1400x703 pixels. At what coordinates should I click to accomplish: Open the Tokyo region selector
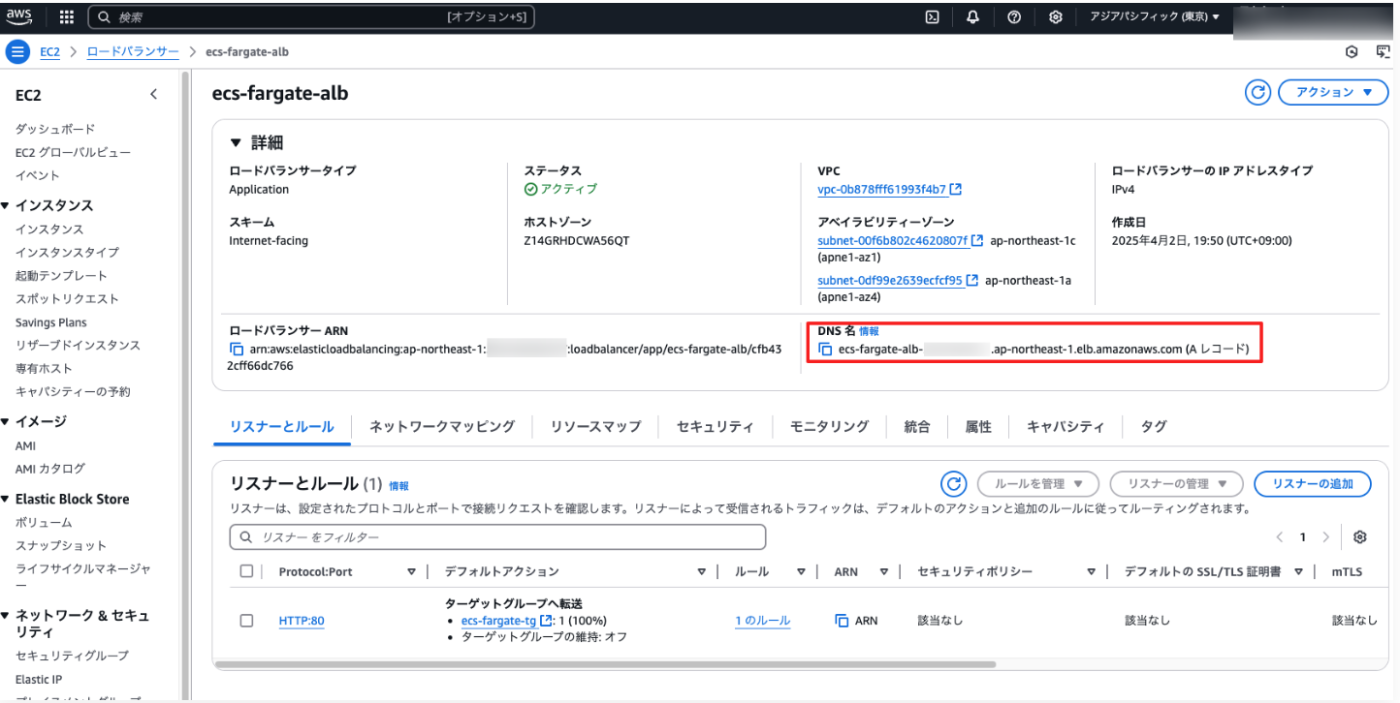pyautogui.click(x=1153, y=17)
